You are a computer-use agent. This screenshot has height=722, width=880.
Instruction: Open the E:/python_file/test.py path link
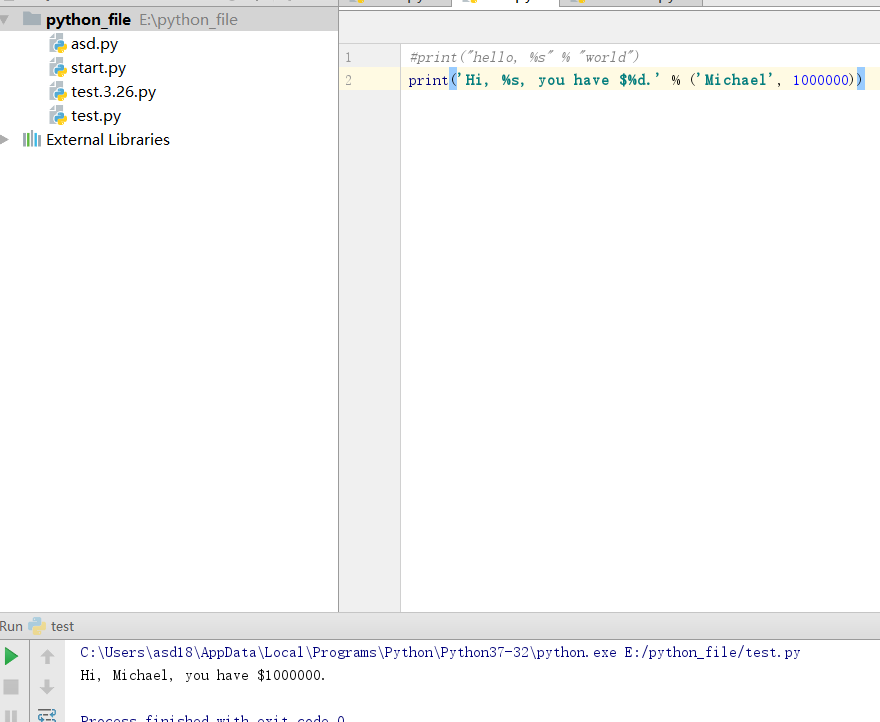(x=712, y=652)
